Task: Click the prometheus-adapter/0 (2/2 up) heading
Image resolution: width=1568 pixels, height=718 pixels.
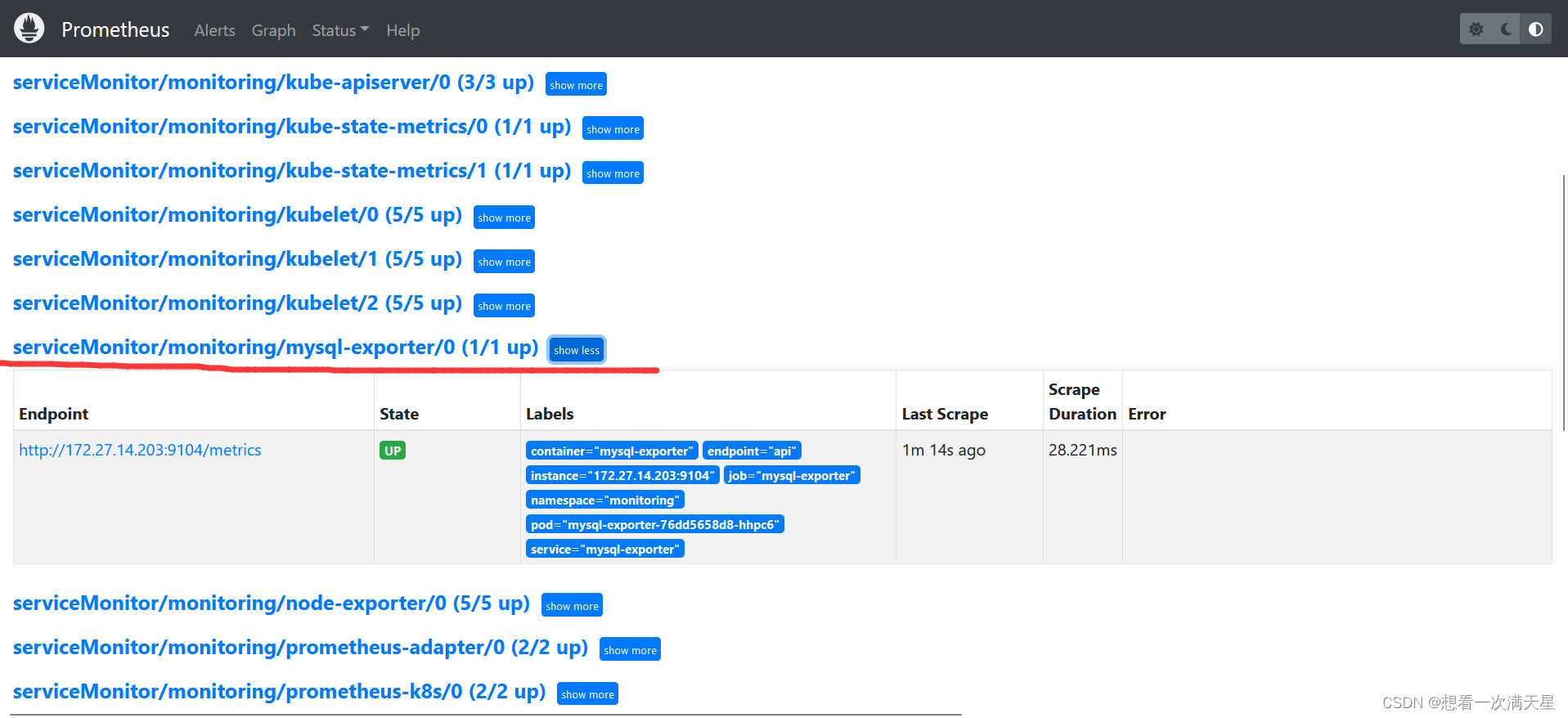Action: pos(300,648)
